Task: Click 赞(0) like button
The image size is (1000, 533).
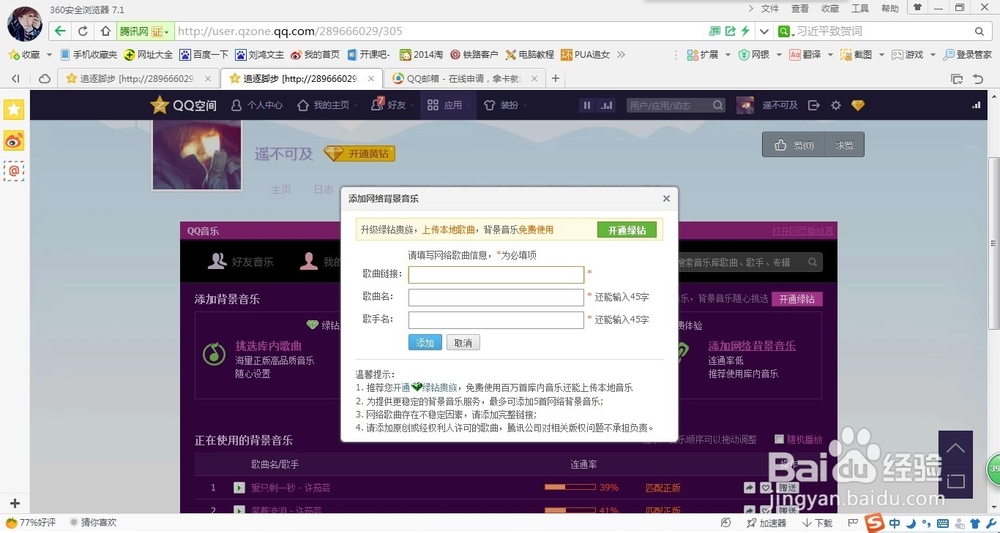Action: [794, 145]
